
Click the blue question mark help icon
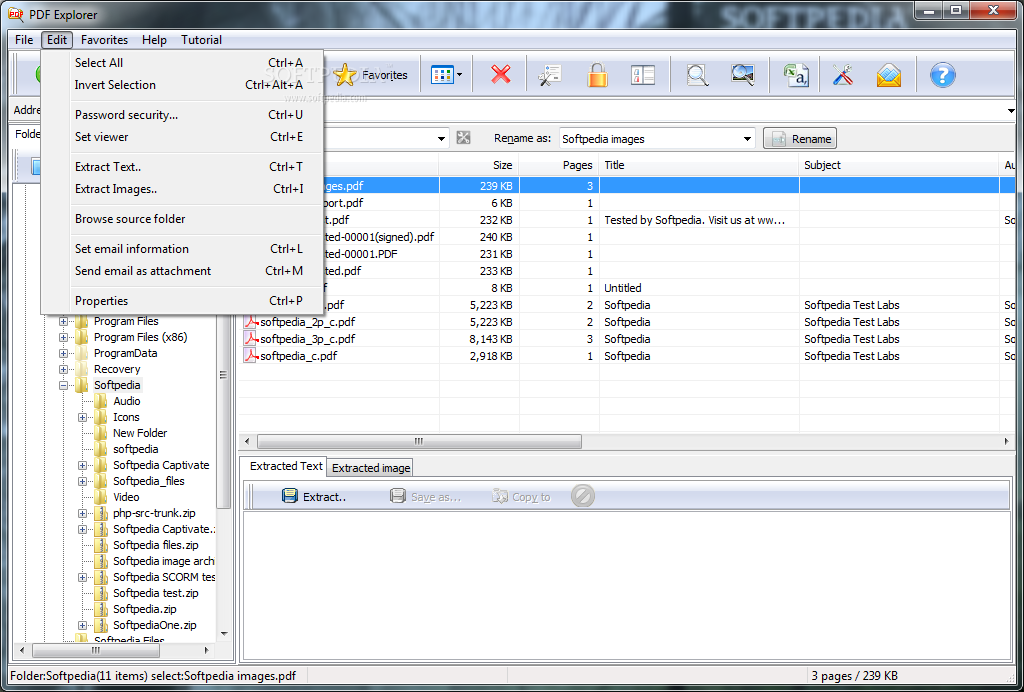click(942, 75)
